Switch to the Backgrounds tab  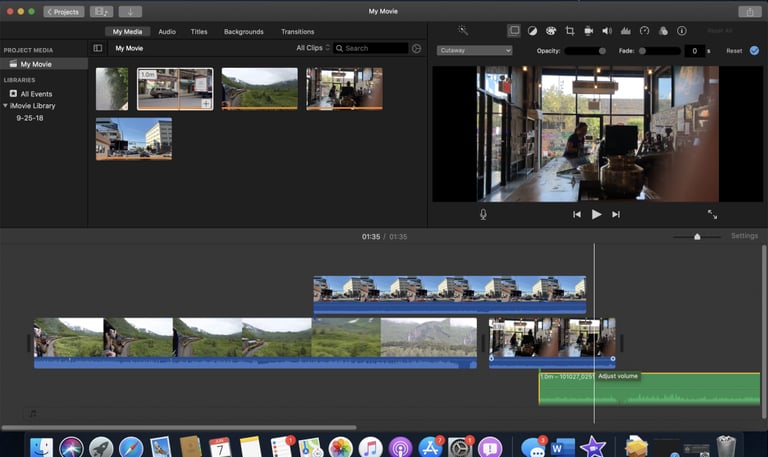point(243,31)
